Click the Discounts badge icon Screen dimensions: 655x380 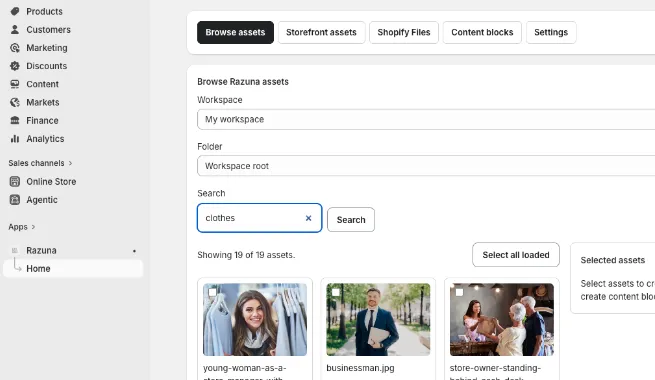point(15,66)
